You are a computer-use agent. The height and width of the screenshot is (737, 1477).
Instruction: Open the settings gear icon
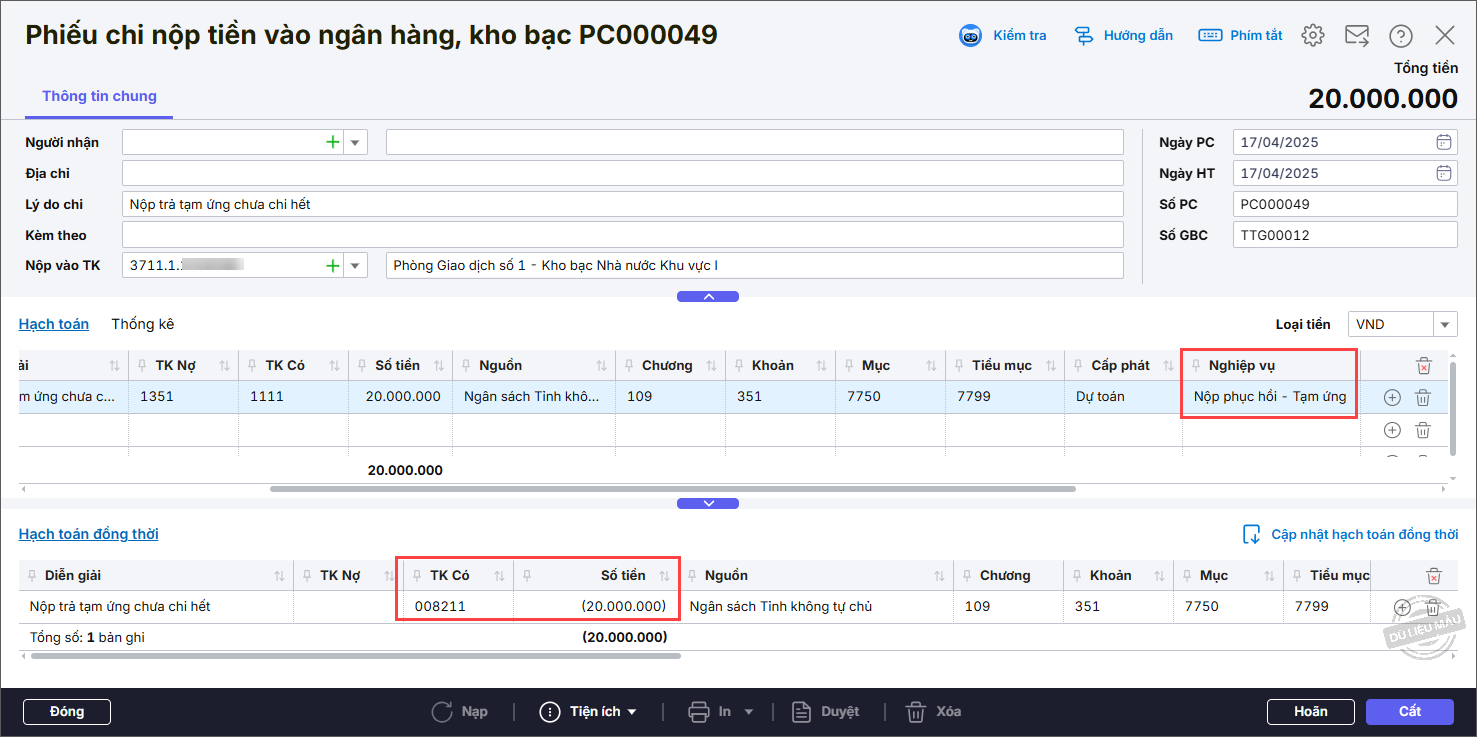tap(1312, 36)
